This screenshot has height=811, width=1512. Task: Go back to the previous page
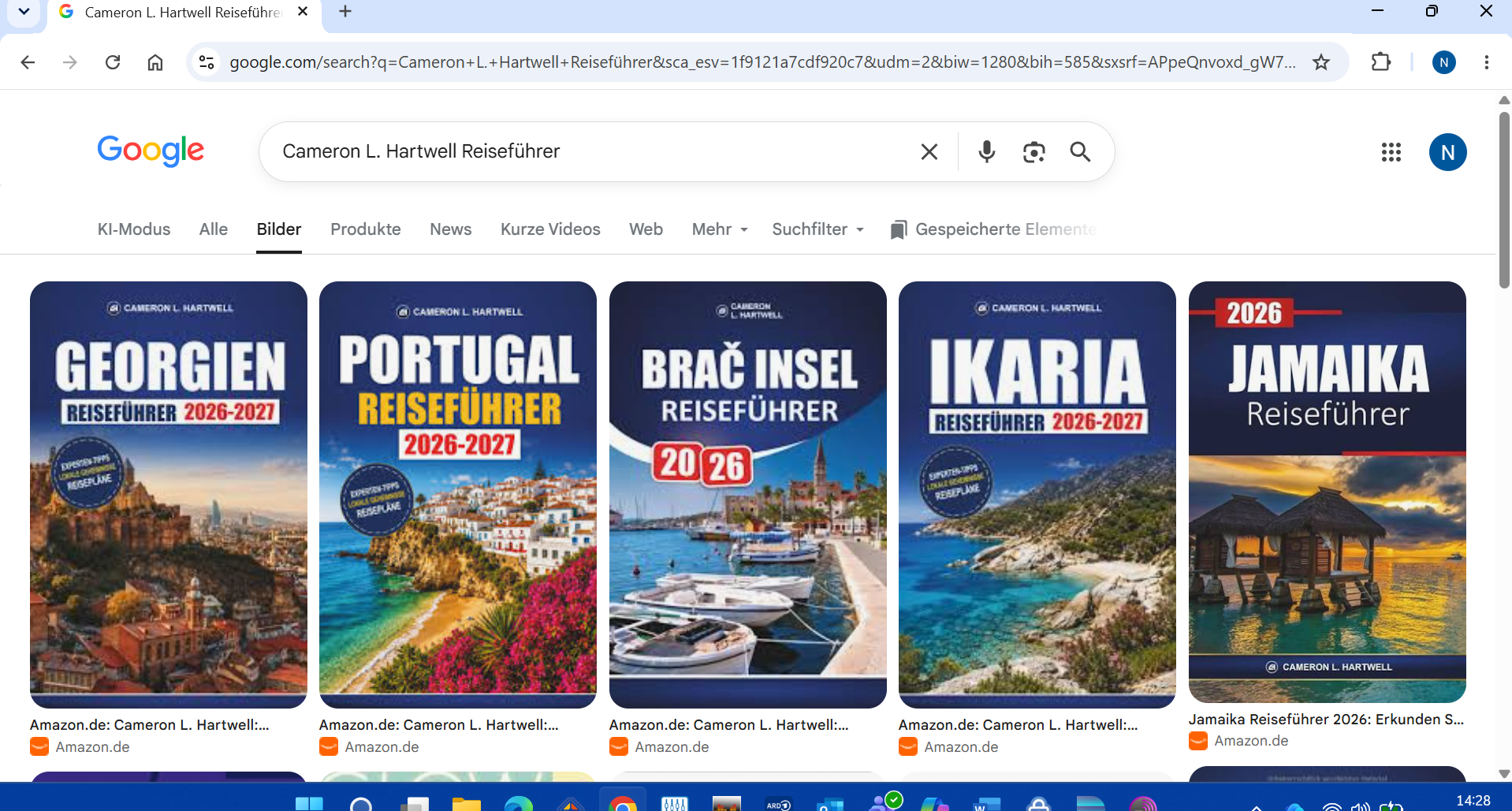coord(28,62)
